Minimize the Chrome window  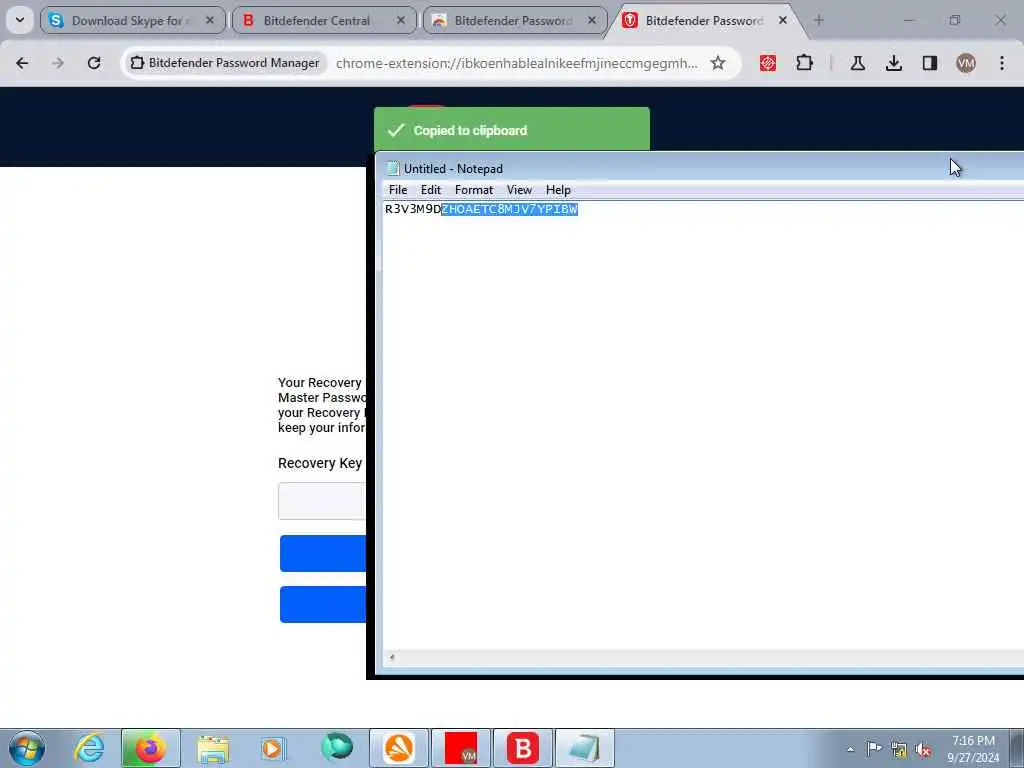tap(909, 20)
